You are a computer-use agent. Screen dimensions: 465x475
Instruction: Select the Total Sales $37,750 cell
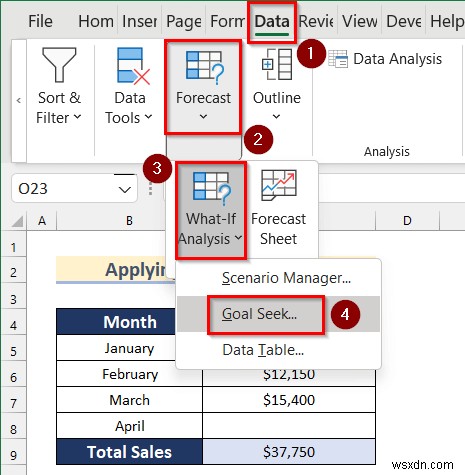click(x=289, y=452)
